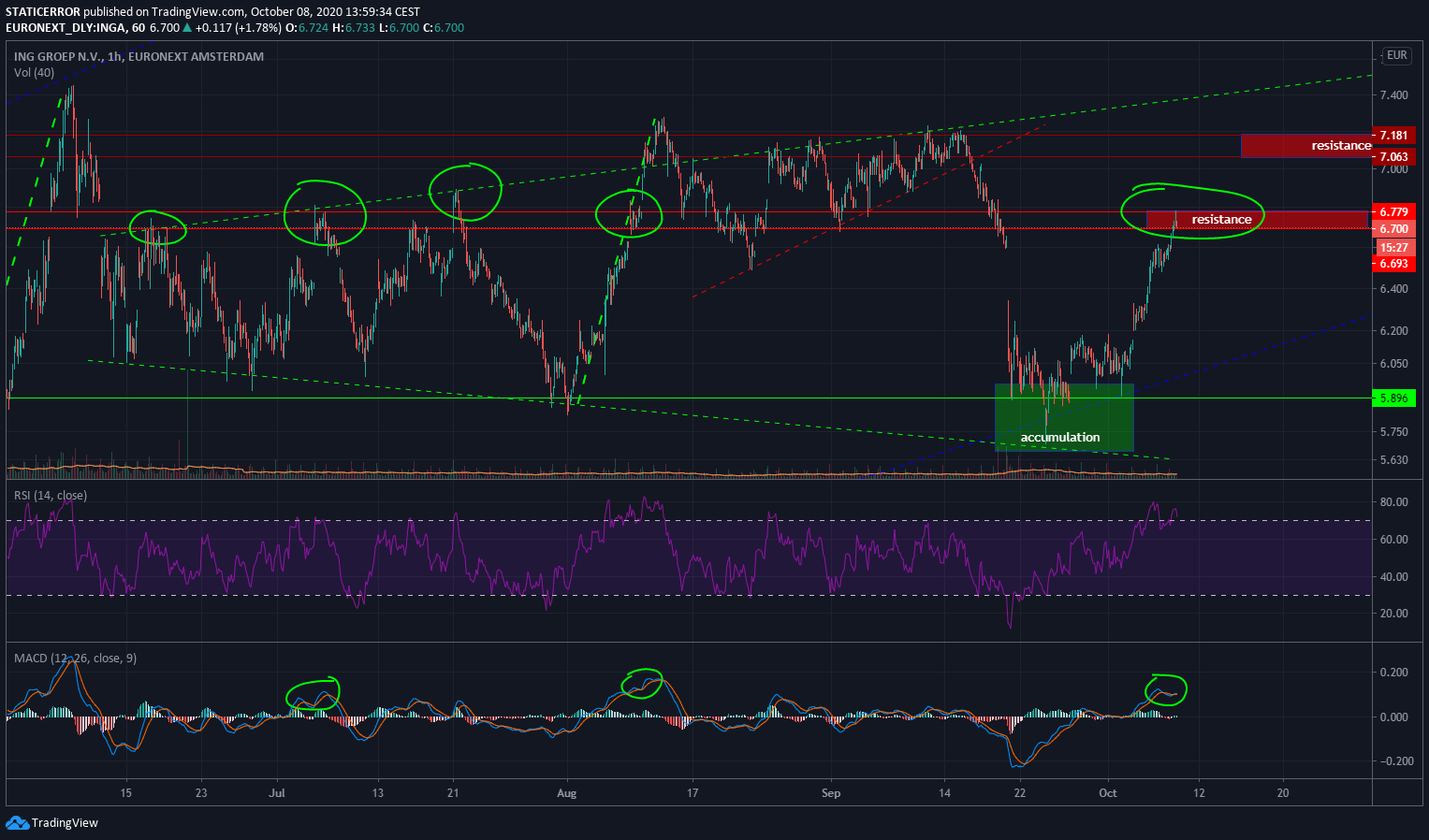This screenshot has height=840, width=1429.
Task: Click the Jul date on the time axis
Action: pyautogui.click(x=277, y=793)
